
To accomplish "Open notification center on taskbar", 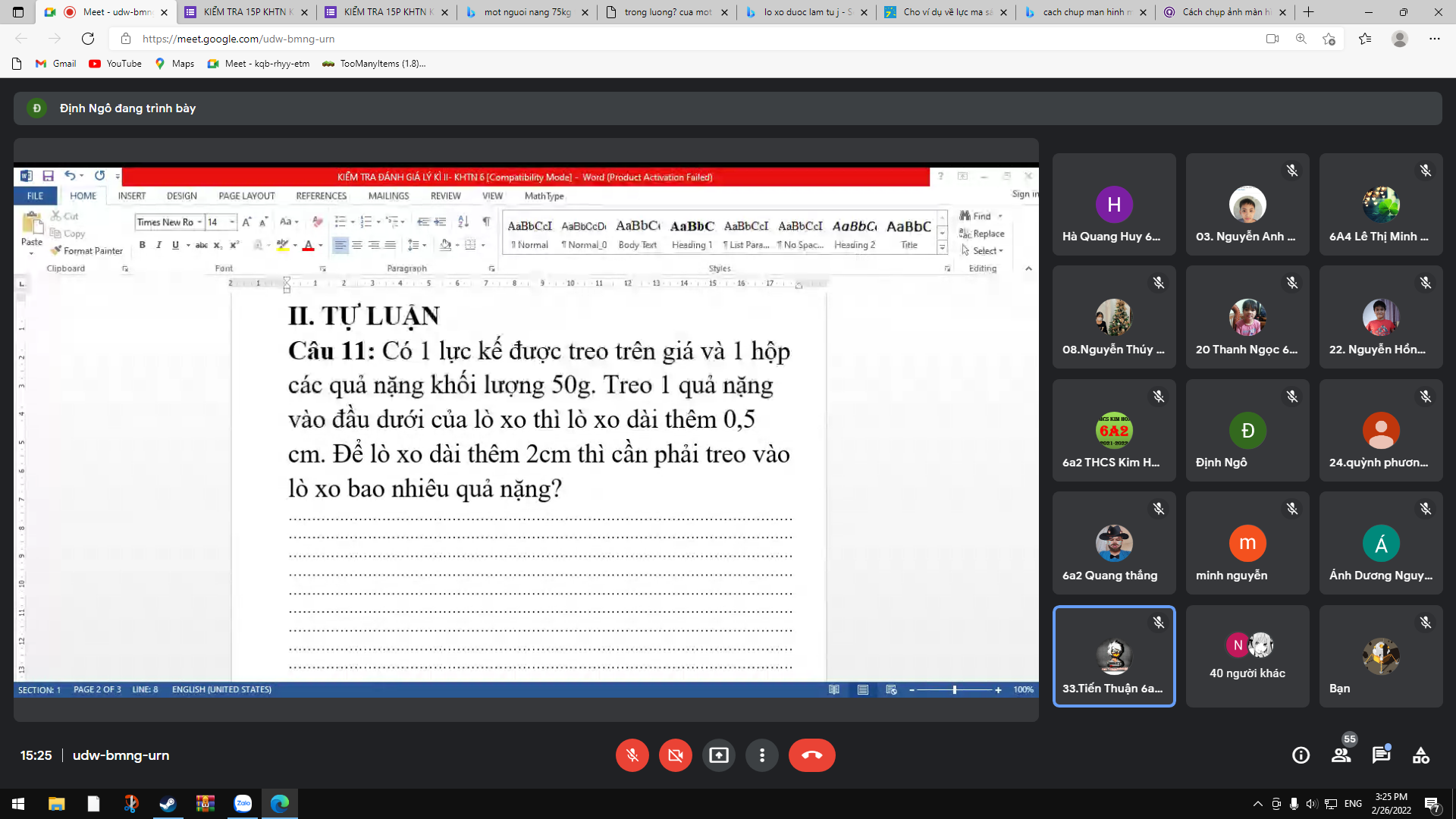I will [1432, 804].
